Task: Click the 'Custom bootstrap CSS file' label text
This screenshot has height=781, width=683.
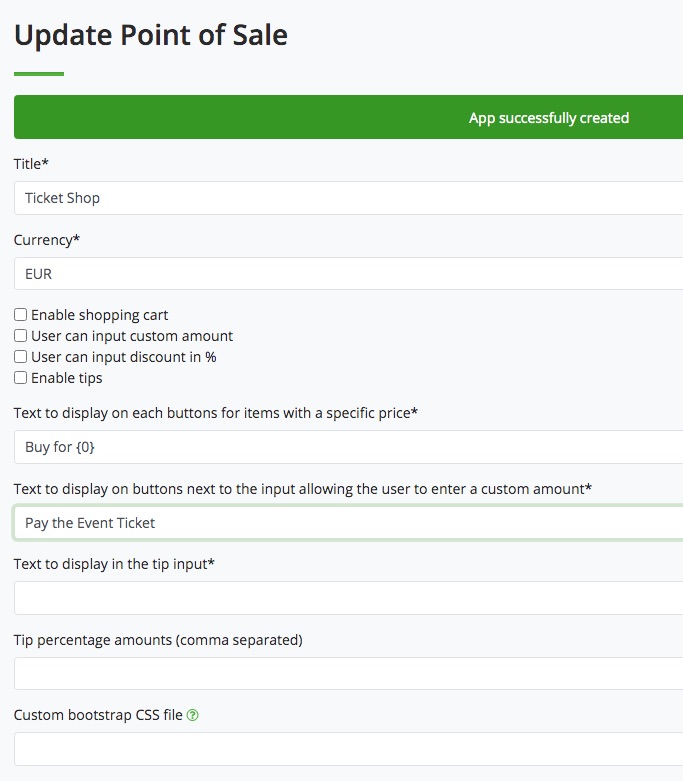Action: click(98, 716)
